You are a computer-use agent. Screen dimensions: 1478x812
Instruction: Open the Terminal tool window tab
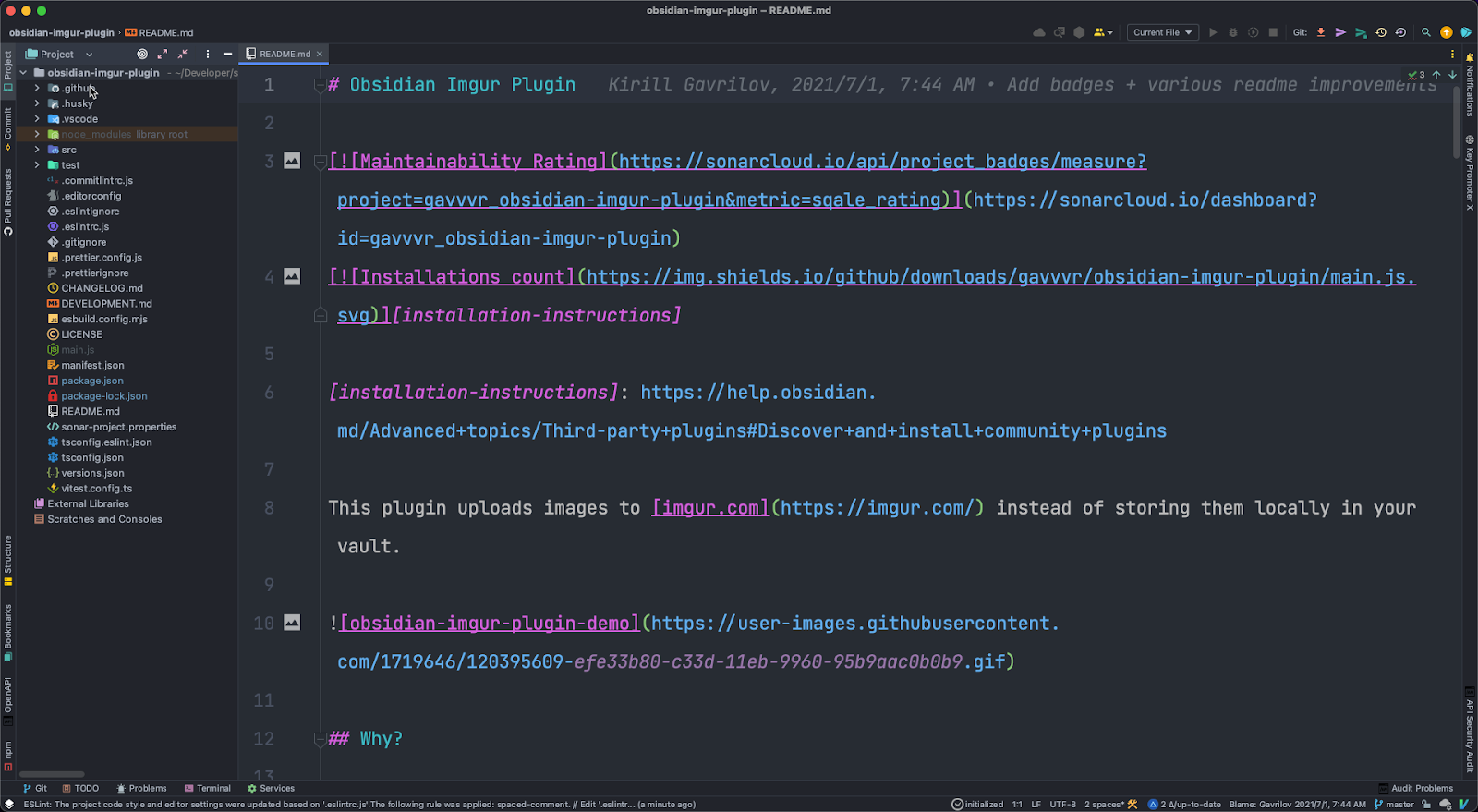coord(208,788)
